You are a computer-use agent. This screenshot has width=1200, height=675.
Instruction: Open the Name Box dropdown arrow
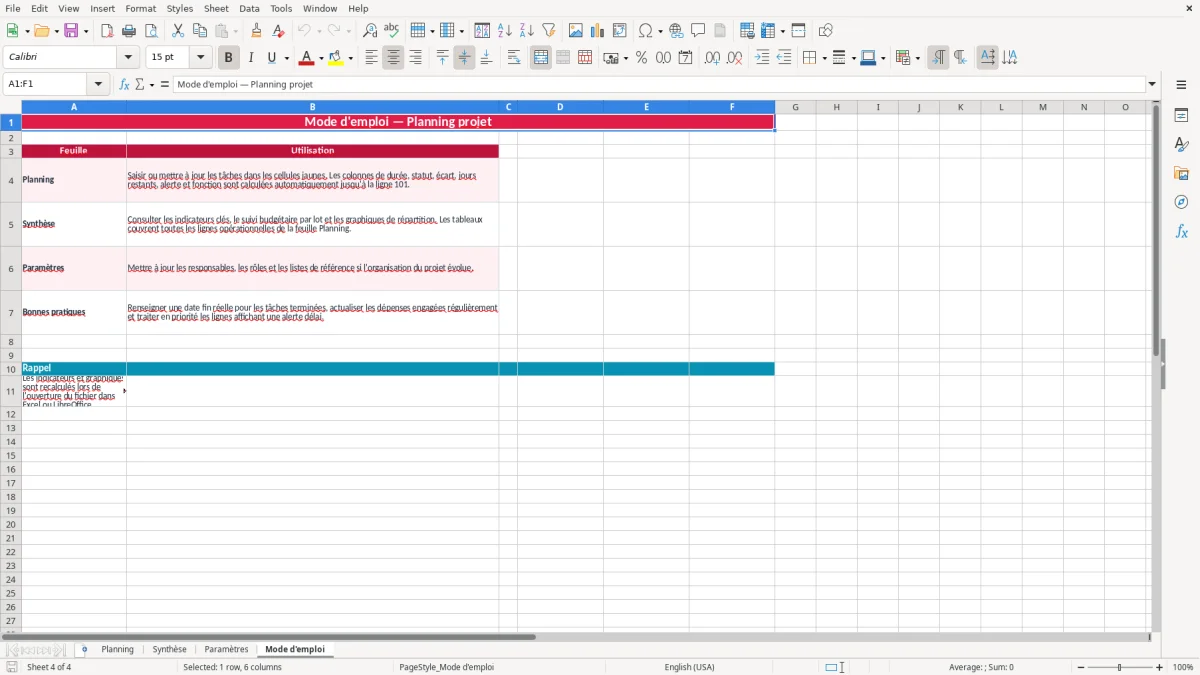[98, 85]
